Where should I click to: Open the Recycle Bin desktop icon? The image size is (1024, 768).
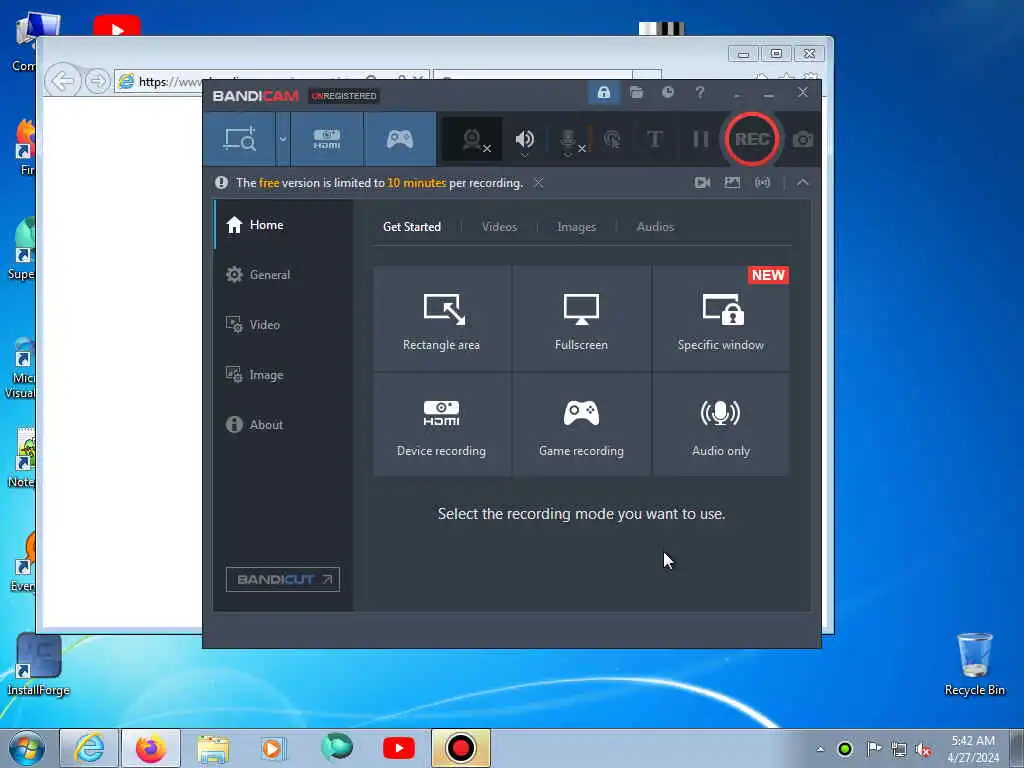(974, 664)
